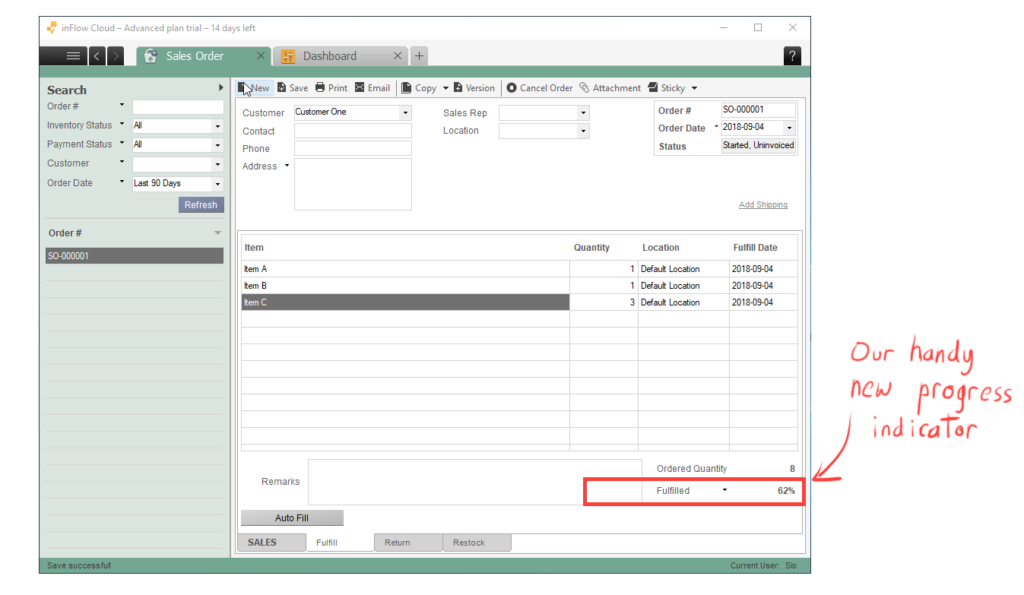This screenshot has width=1024, height=595.
Task: Add an Attachment to the order
Action: pyautogui.click(x=610, y=88)
